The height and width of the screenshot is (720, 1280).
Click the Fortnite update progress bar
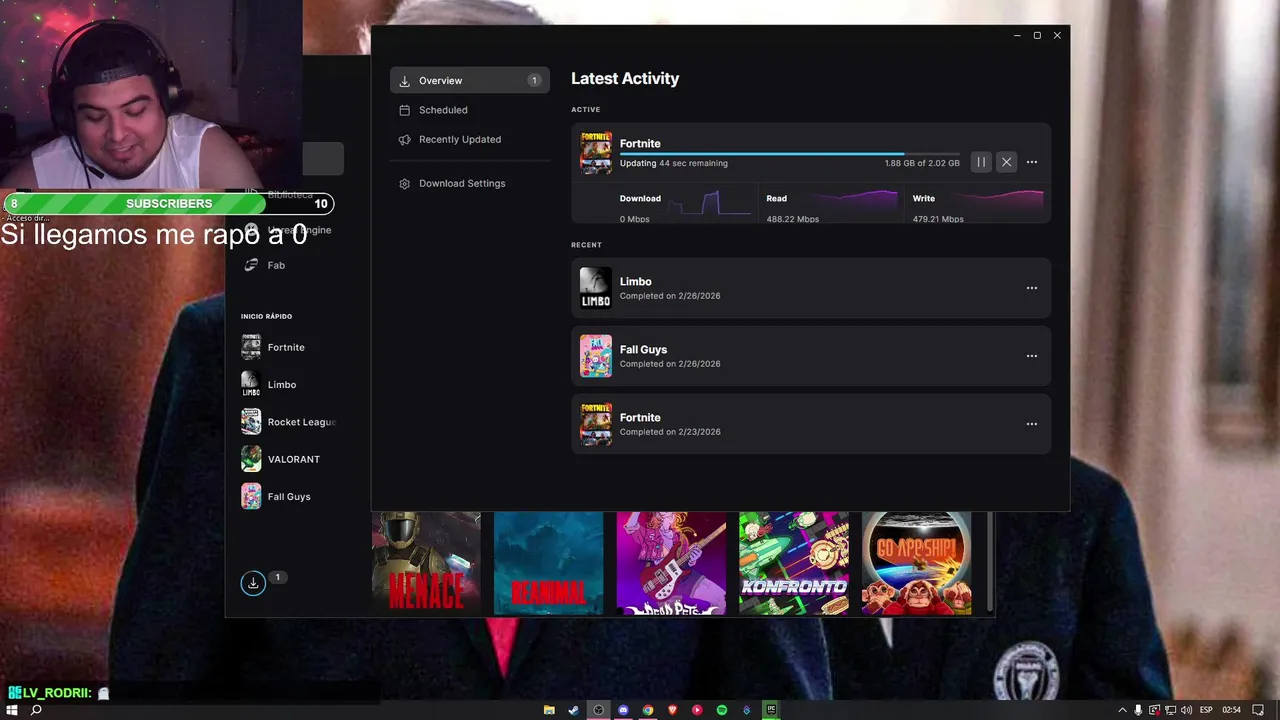(789, 154)
